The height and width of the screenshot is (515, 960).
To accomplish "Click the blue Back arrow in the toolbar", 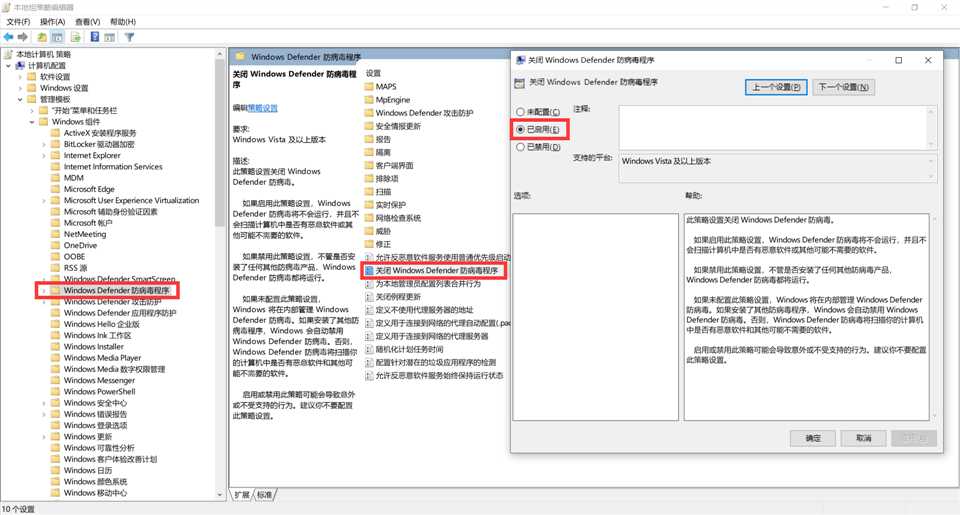I will coord(9,37).
